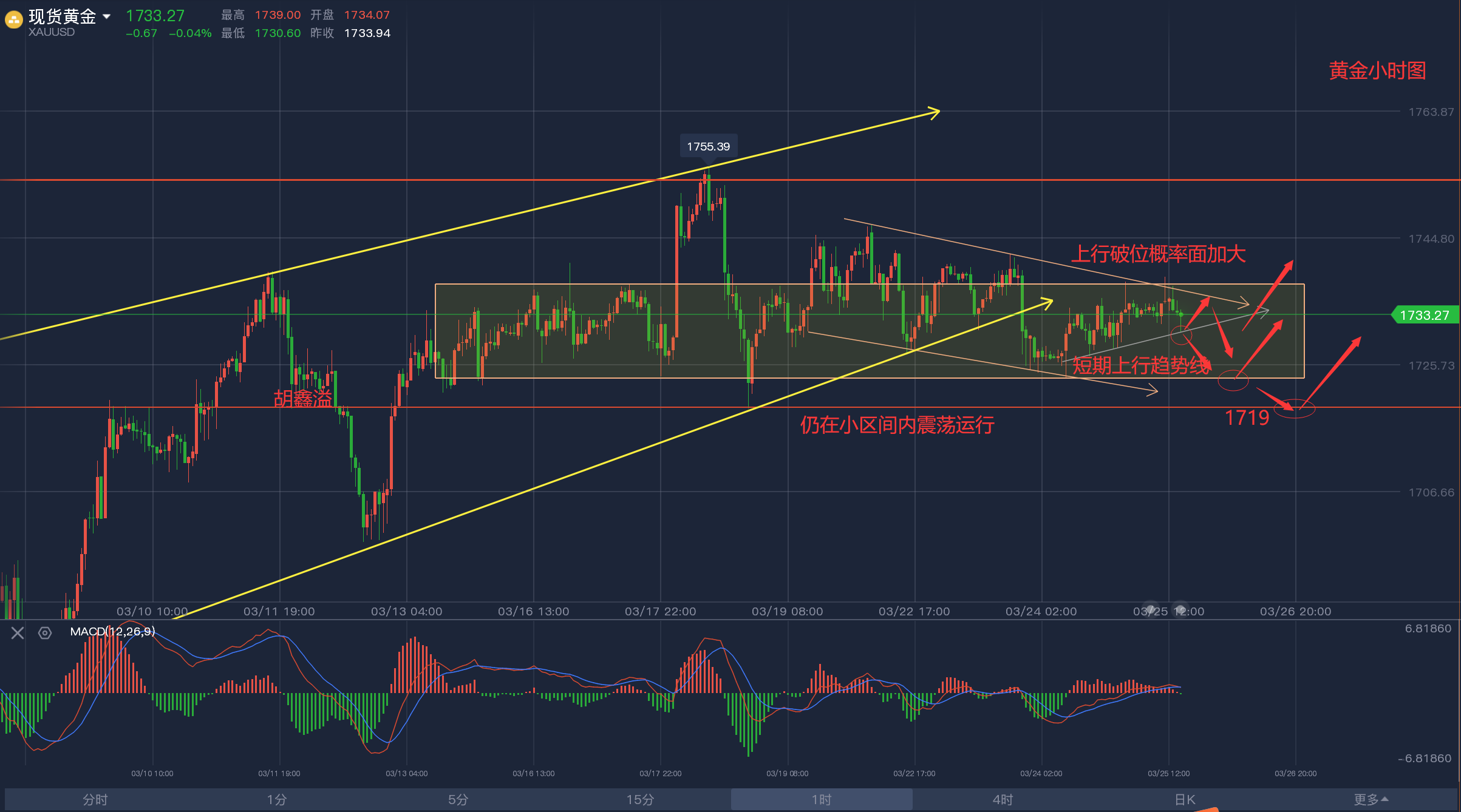This screenshot has height=812, width=1461.
Task: Select the 5分 timeframe tab
Action: click(458, 799)
